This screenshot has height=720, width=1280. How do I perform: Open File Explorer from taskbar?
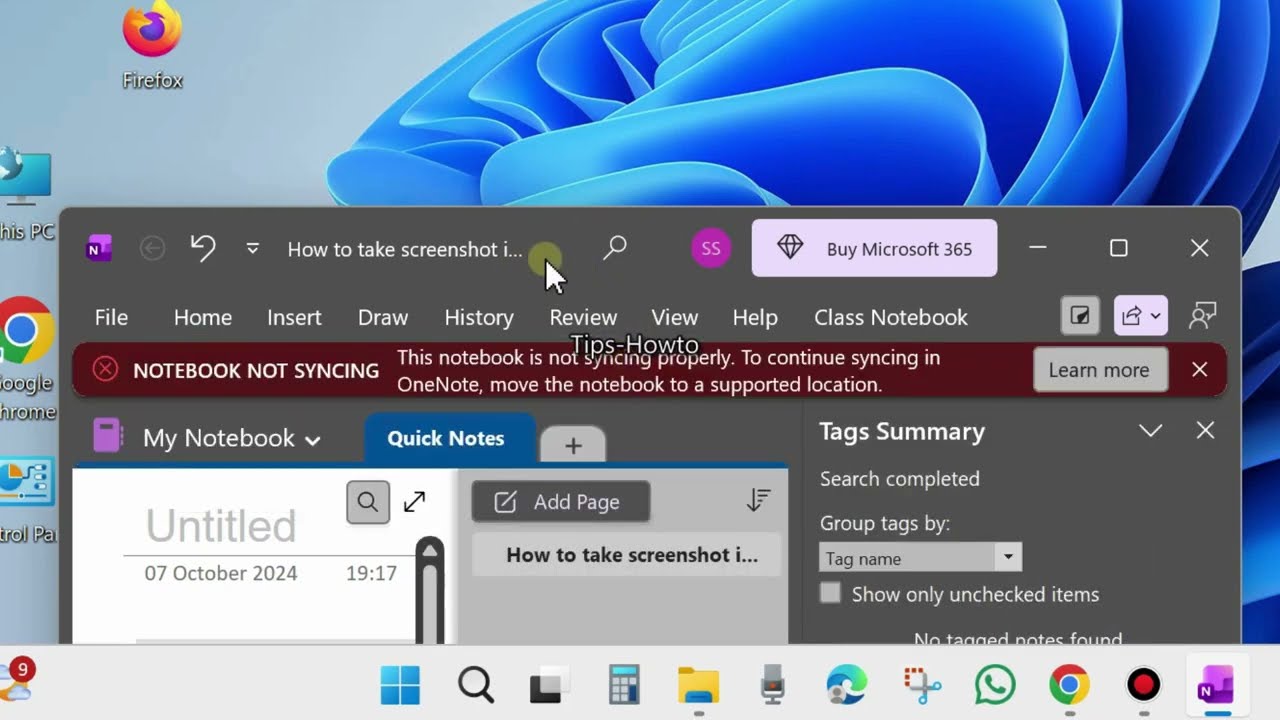click(698, 686)
